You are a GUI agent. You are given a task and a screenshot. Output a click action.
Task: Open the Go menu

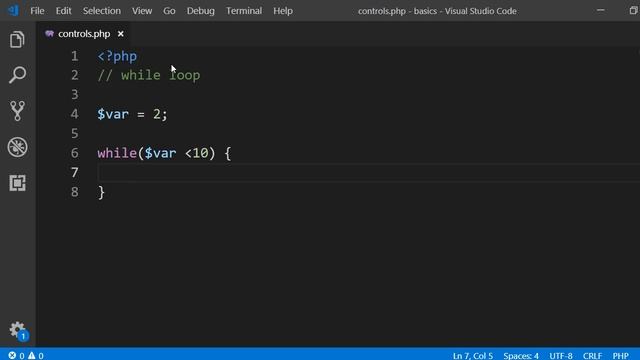point(169,11)
